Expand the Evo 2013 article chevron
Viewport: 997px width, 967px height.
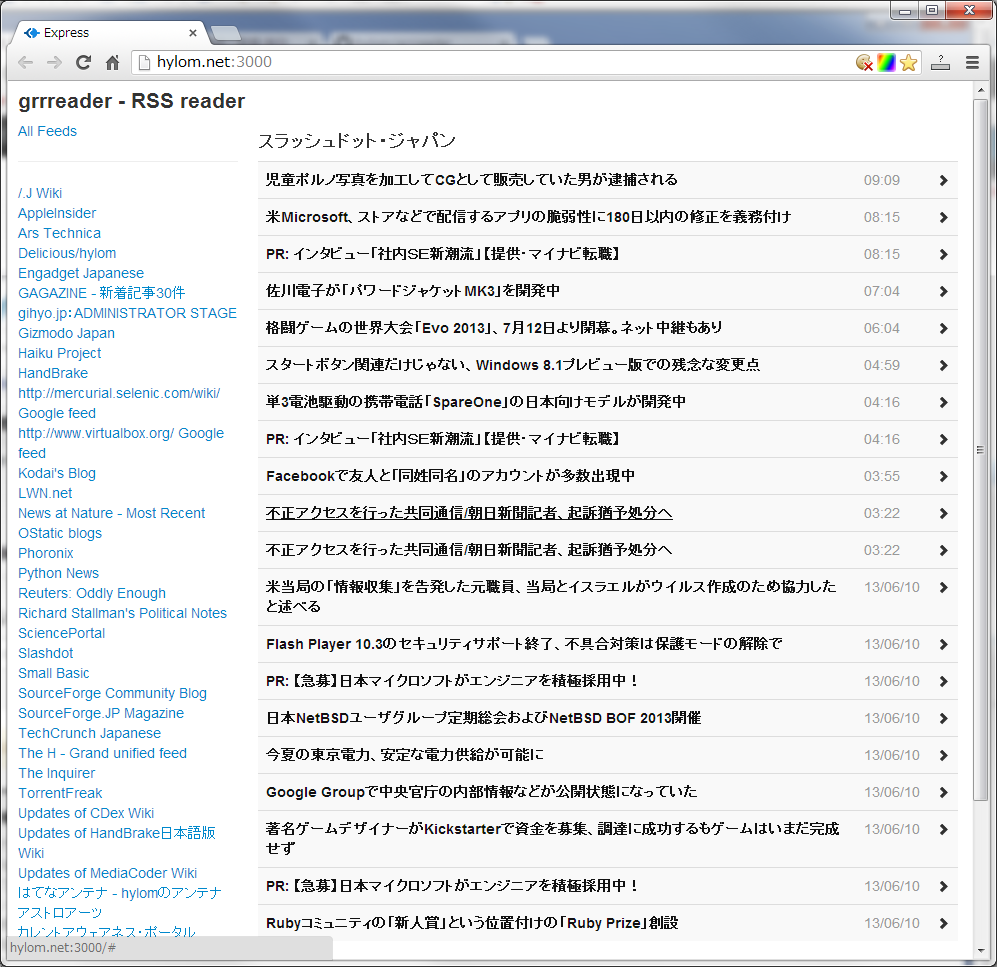[943, 328]
